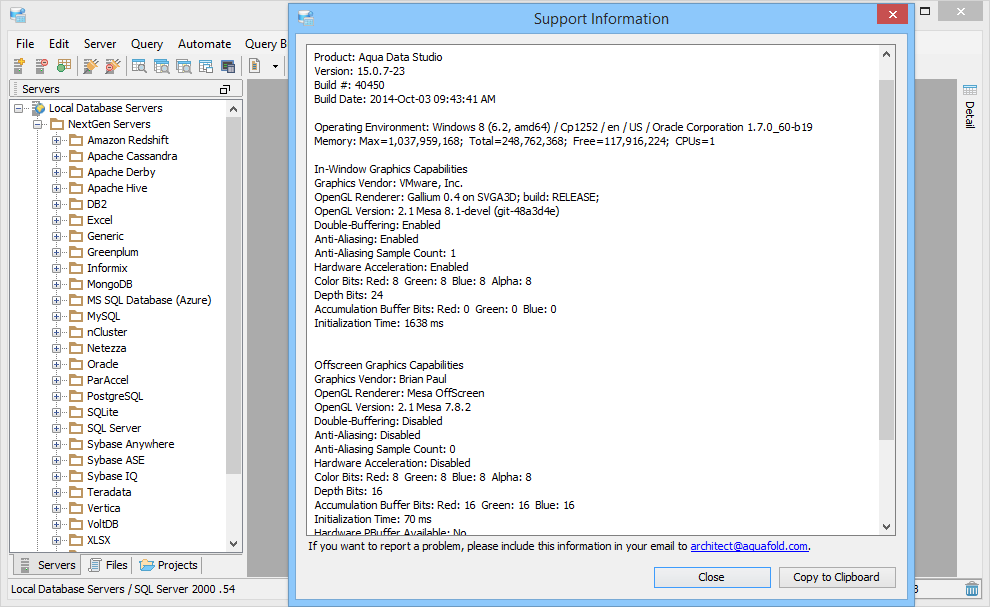Click the single table magnifier Query toolbar icon
This screenshot has height=607, width=990.
pyautogui.click(x=139, y=66)
